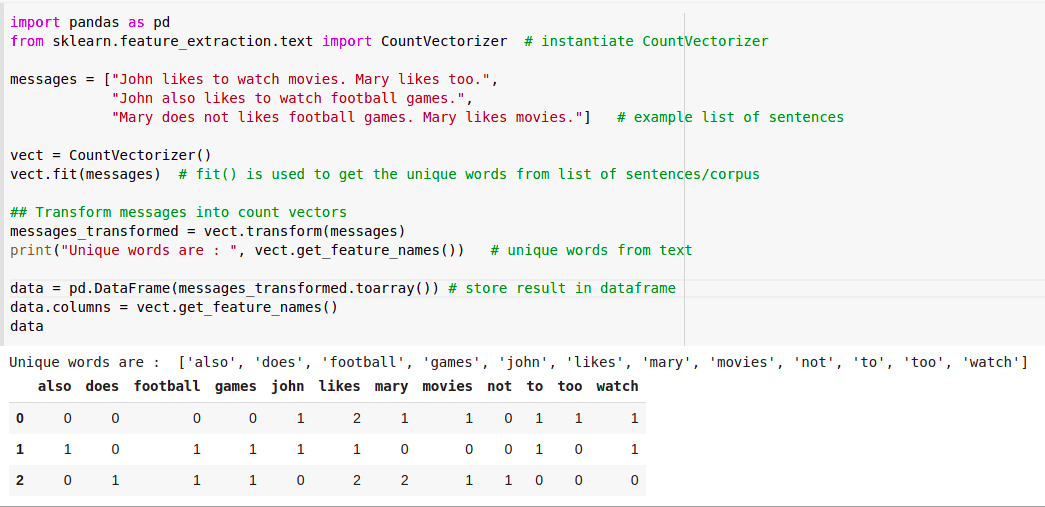Click 'John also likes to watch football games' string
This screenshot has width=1045, height=507.
pos(292,99)
